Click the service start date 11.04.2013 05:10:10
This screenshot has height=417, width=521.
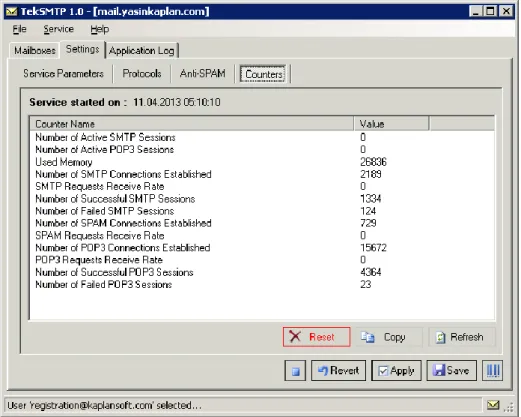(x=177, y=102)
